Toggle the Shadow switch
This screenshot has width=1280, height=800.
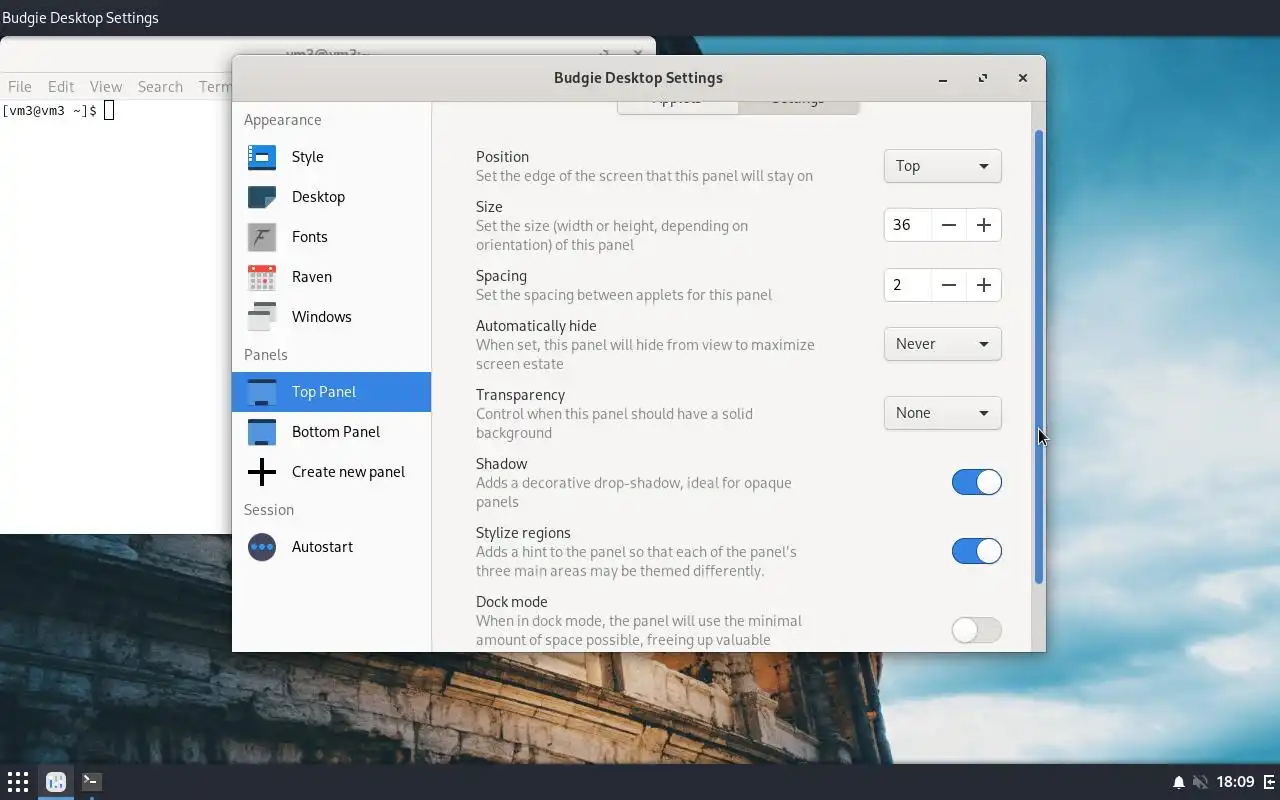pyautogui.click(x=976, y=482)
